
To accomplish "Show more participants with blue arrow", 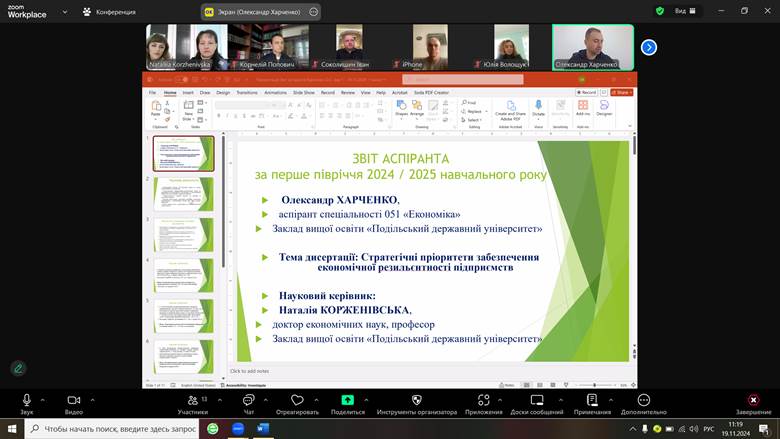I will pos(648,47).
